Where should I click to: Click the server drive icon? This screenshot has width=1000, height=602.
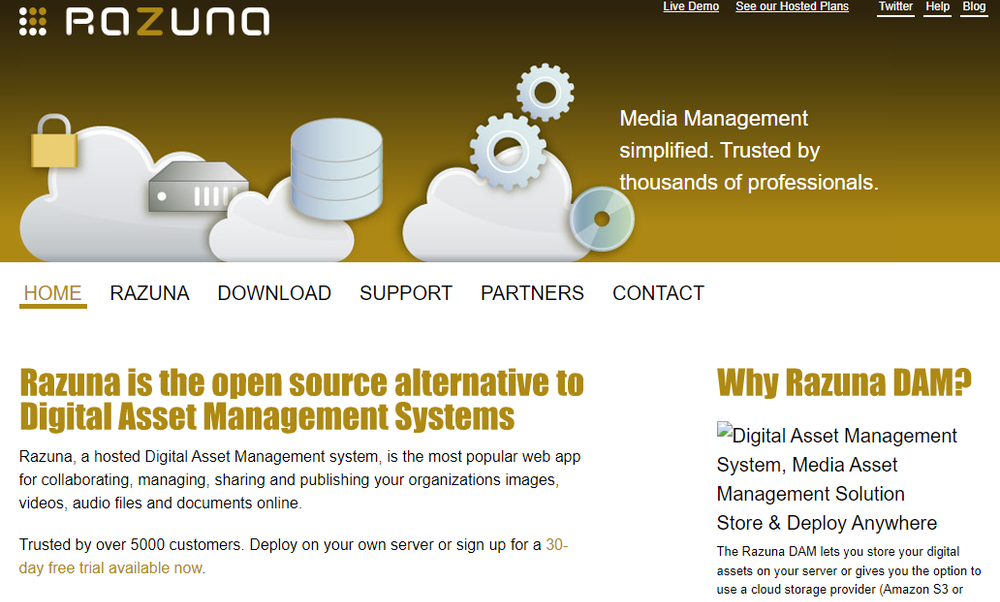point(198,186)
